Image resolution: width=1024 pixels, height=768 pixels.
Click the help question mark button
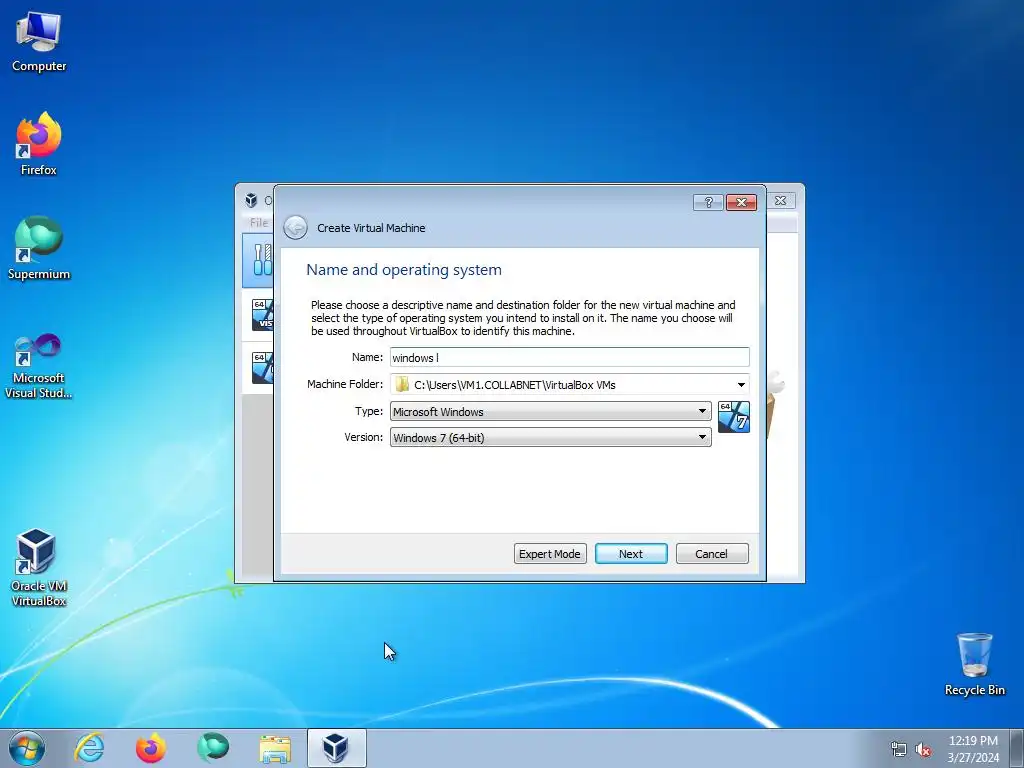[x=708, y=202]
